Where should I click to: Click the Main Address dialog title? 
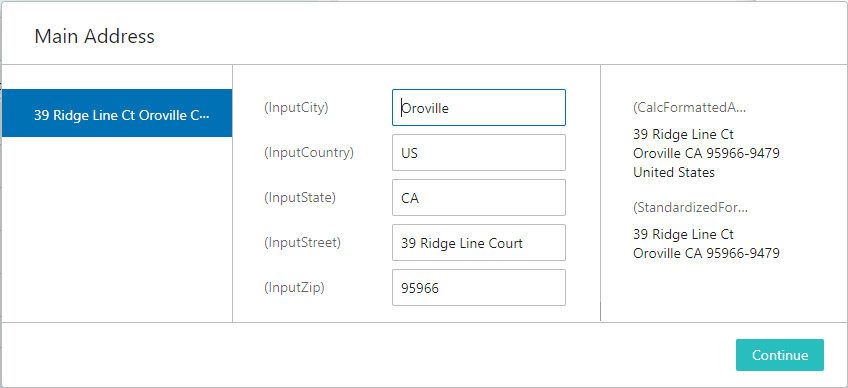(x=94, y=36)
